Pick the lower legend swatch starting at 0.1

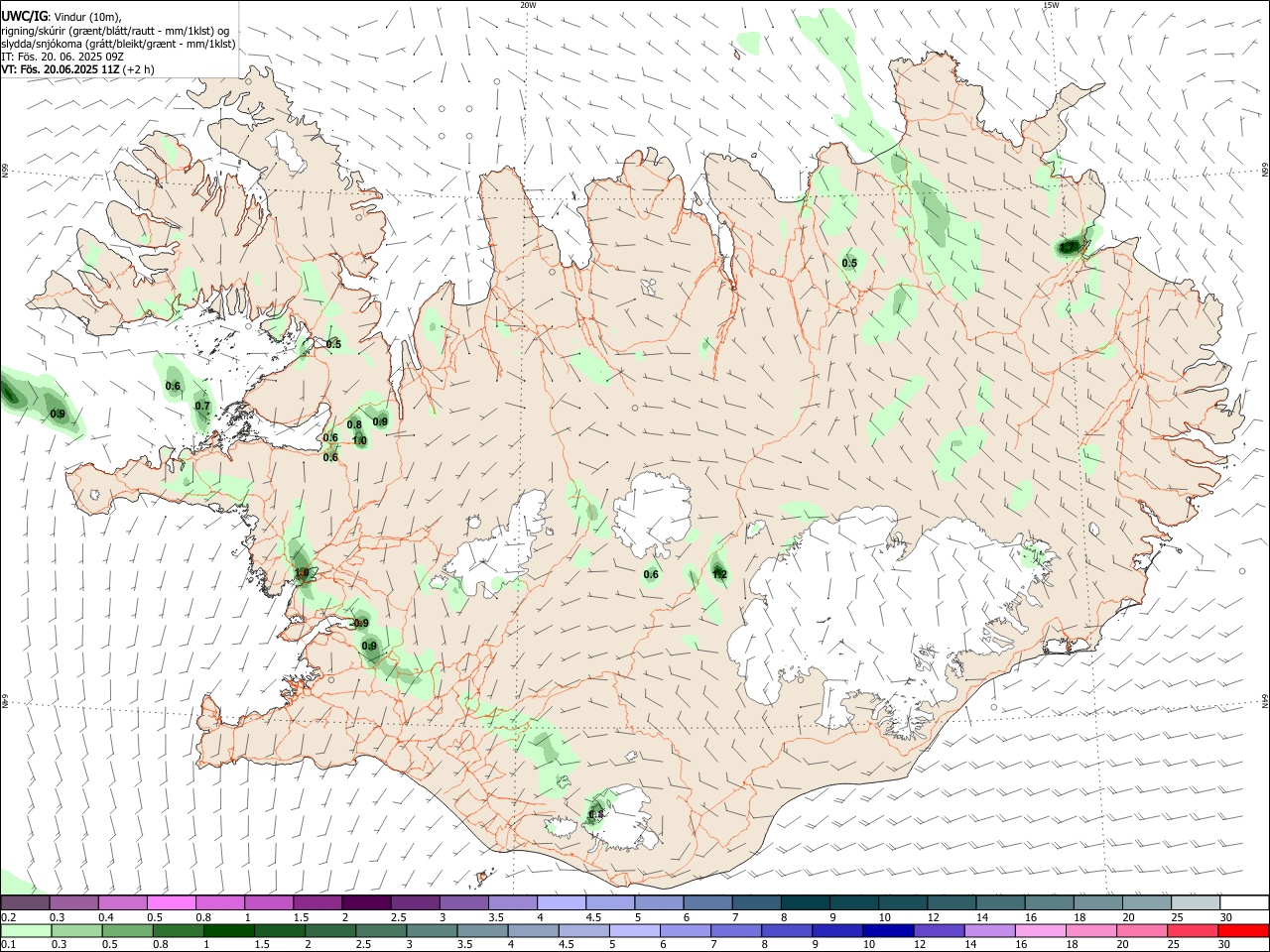tap(25, 931)
